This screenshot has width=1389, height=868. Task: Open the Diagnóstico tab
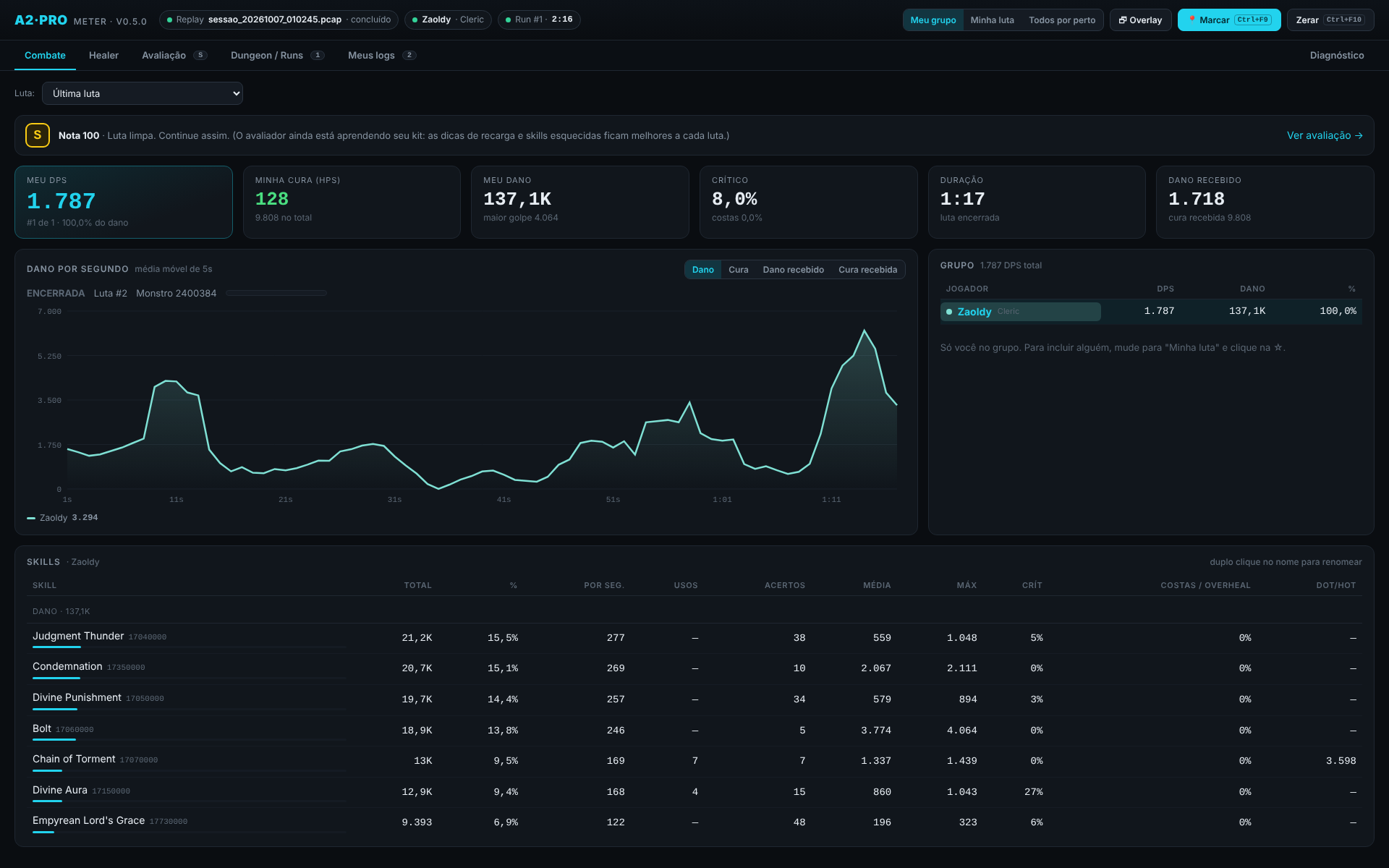tap(1337, 56)
